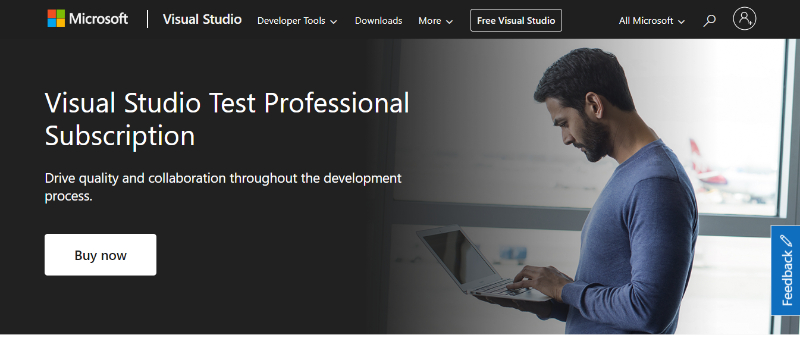Open the All Microsoft dropdown
This screenshot has height=363, width=800.
pos(652,21)
